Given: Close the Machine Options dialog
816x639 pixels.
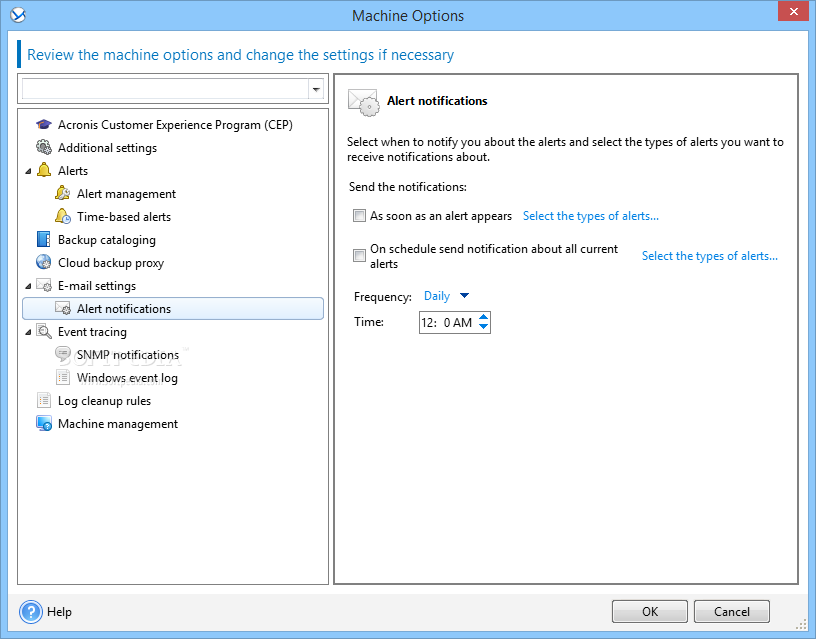Looking at the screenshot, I should (793, 11).
